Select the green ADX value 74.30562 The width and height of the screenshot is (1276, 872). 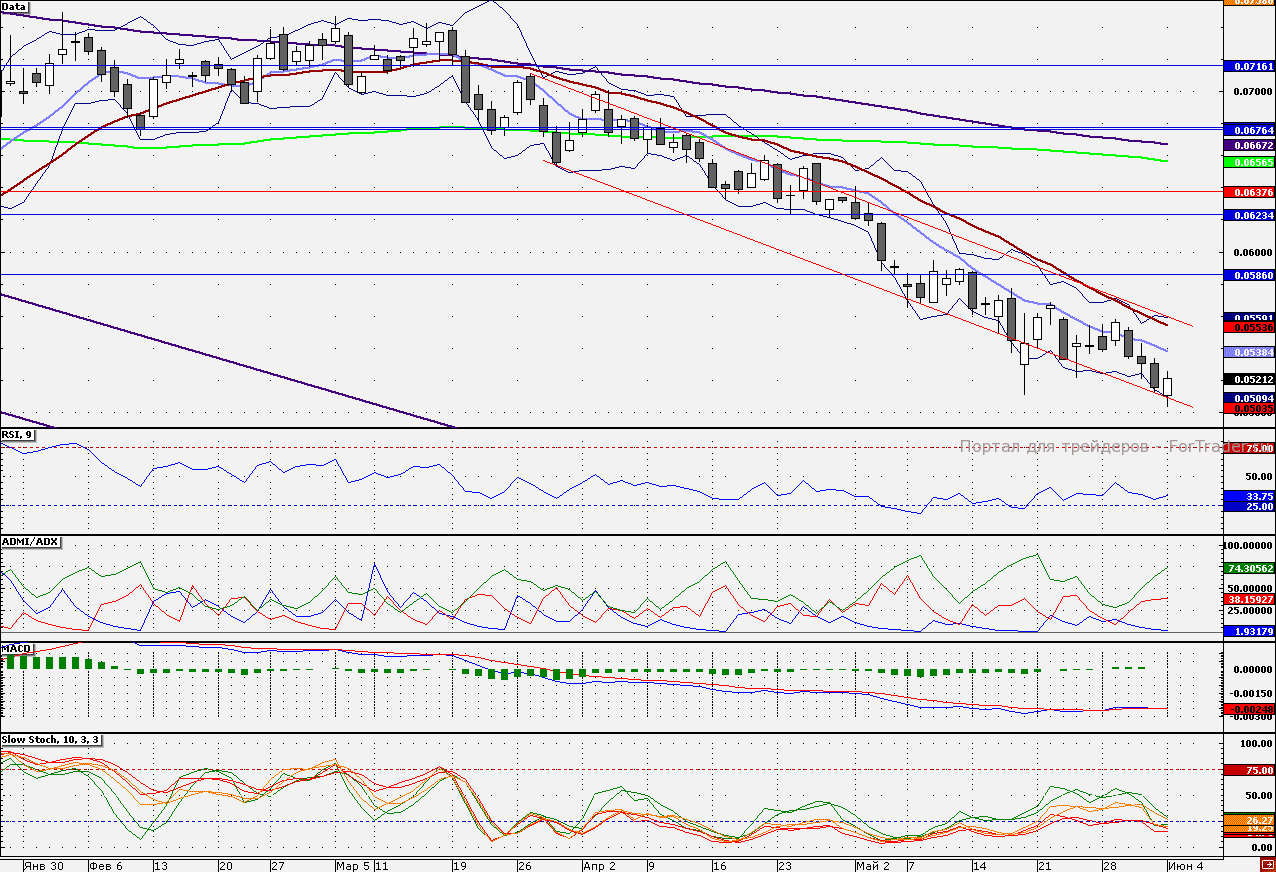pos(1249,568)
